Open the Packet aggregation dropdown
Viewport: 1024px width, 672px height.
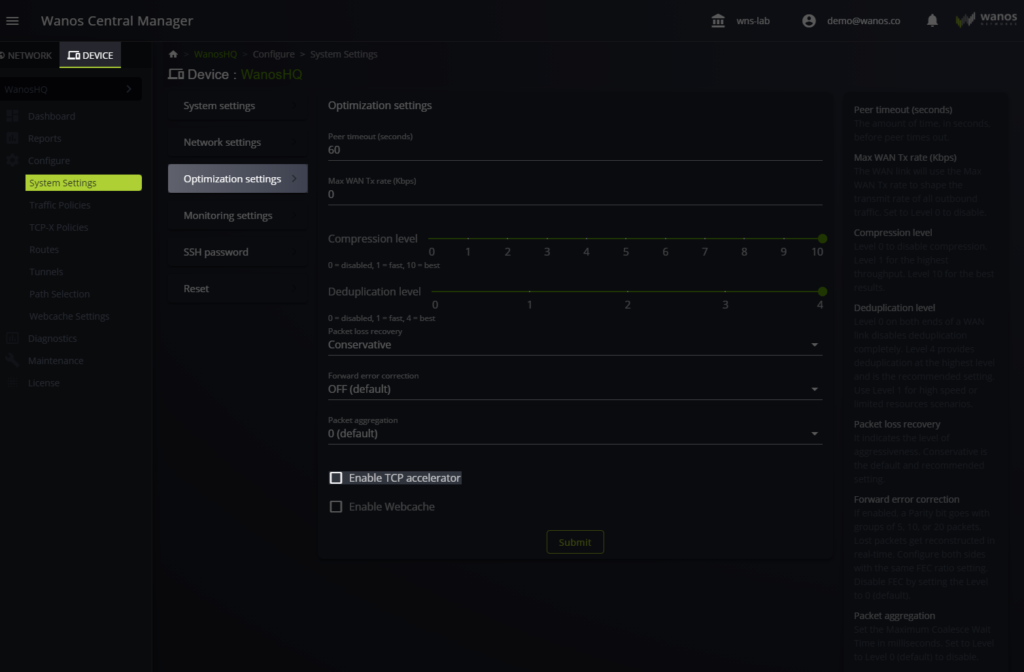[x=574, y=434]
